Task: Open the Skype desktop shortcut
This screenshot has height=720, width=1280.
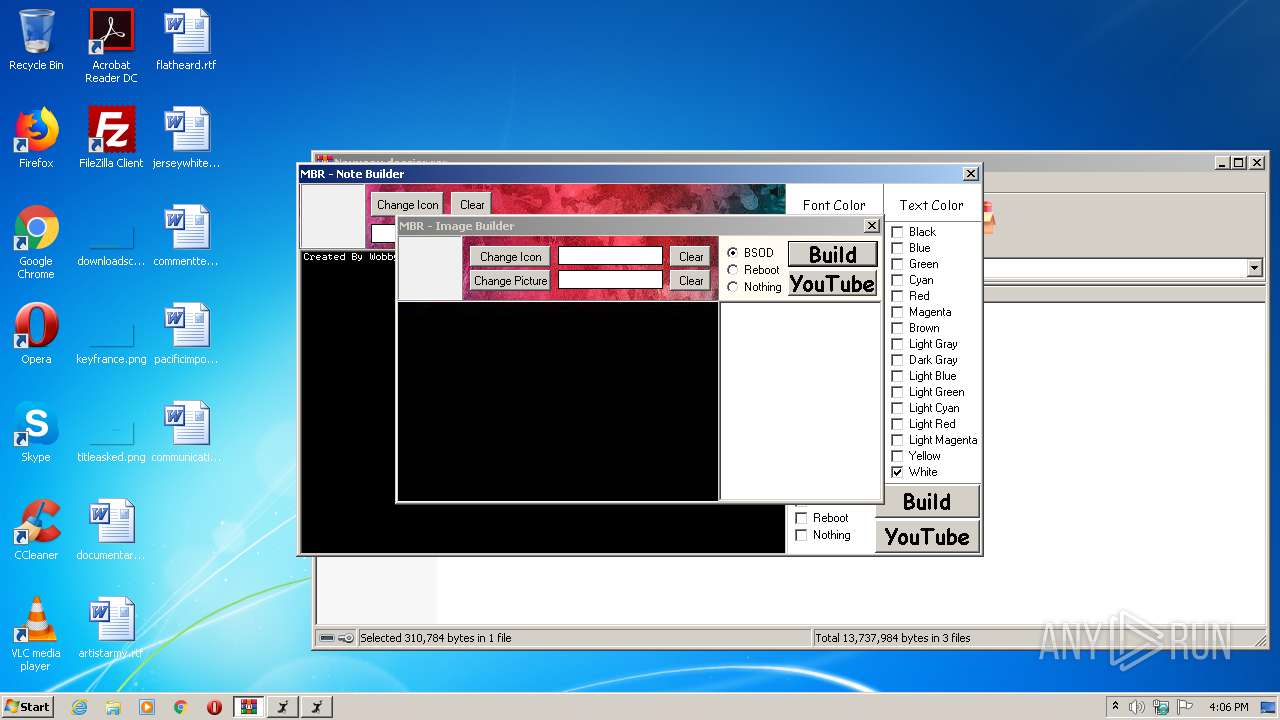Action: pyautogui.click(x=36, y=432)
